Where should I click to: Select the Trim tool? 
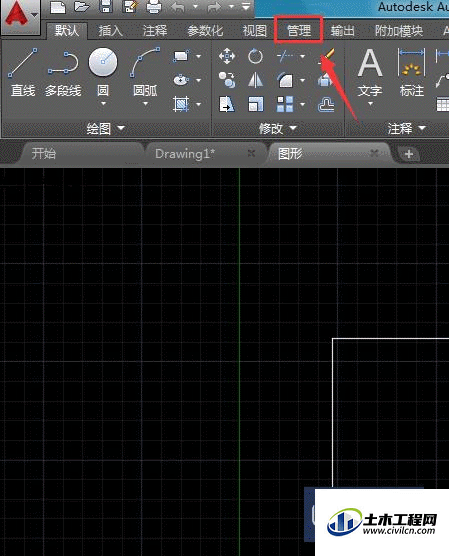click(x=285, y=56)
